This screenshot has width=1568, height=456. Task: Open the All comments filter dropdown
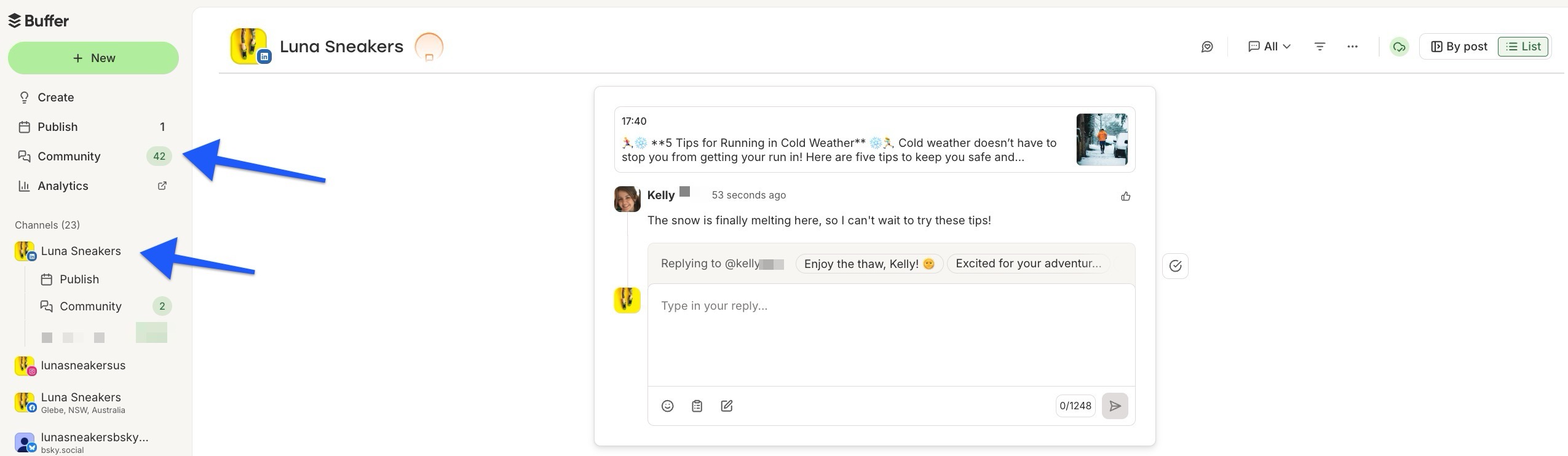1269,47
